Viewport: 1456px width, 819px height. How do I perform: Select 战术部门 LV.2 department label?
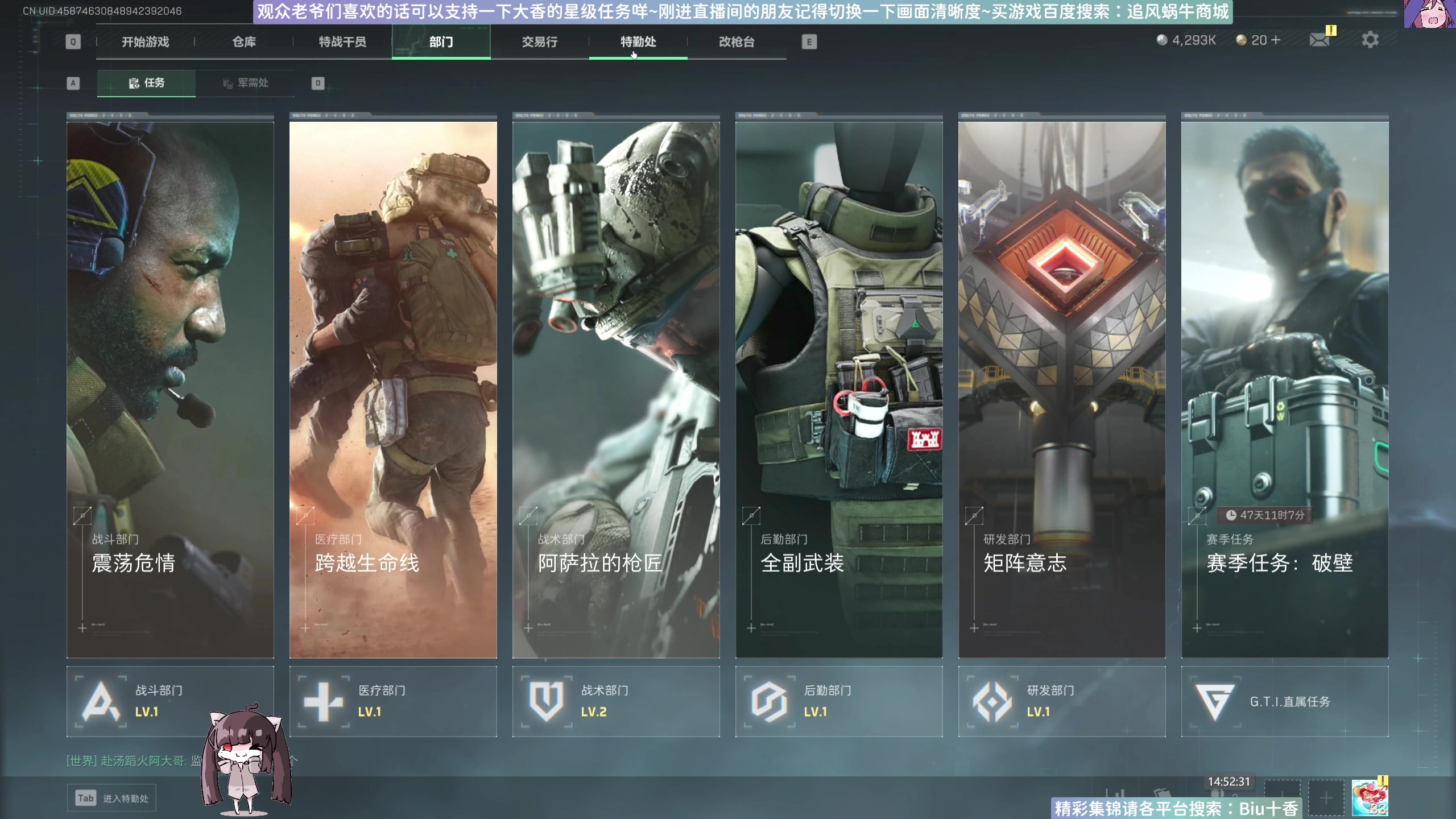[x=605, y=701]
